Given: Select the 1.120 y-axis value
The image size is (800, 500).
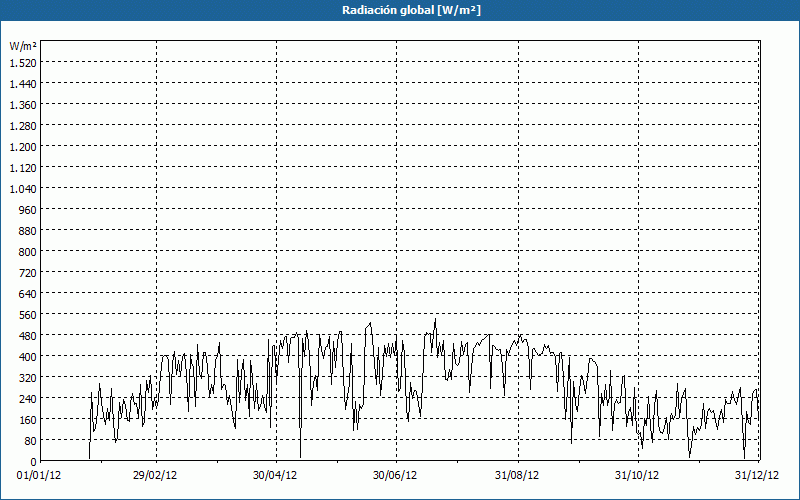Looking at the screenshot, I should [x=23, y=167].
